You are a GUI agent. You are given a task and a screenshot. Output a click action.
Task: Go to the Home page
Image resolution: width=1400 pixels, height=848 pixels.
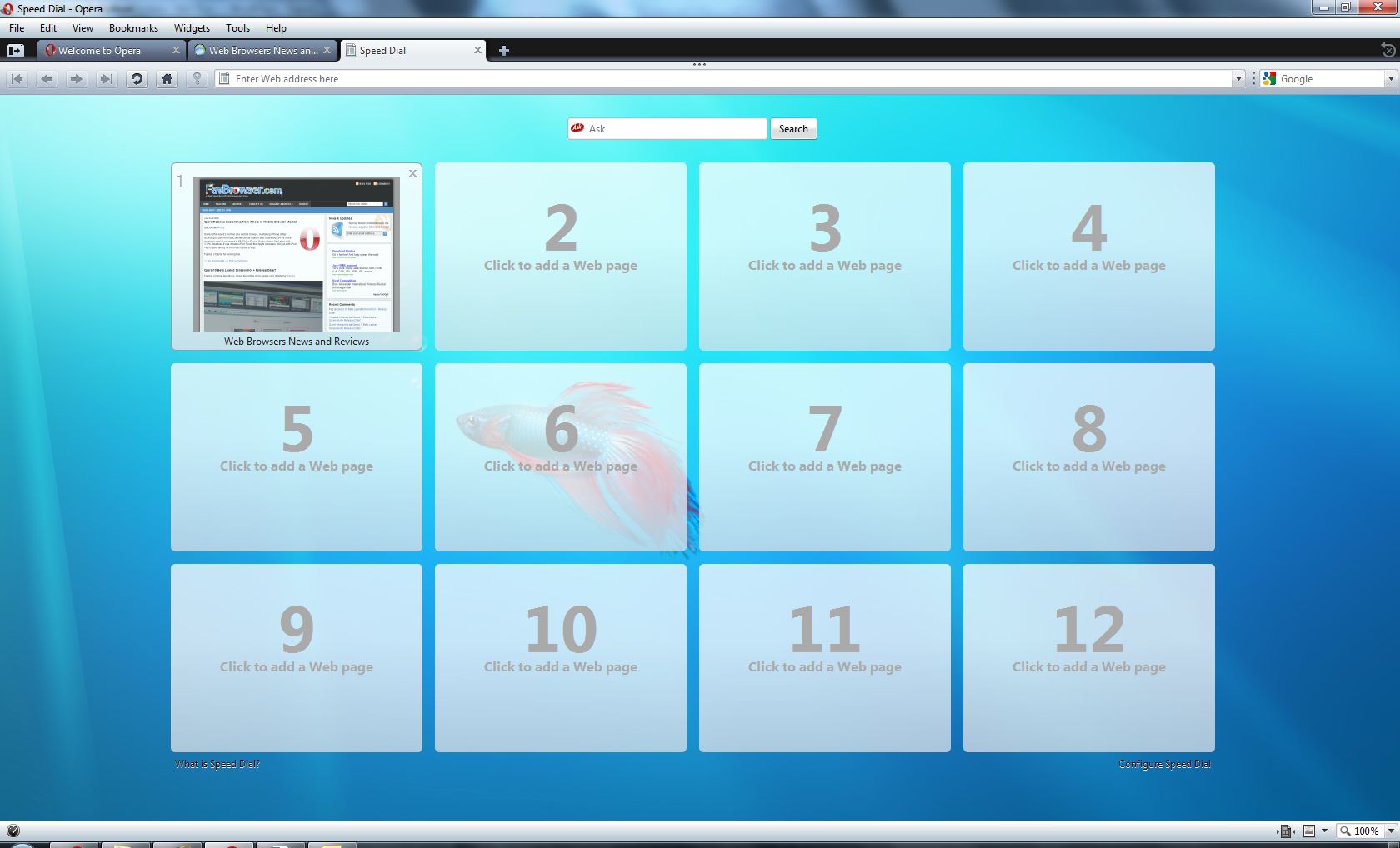point(167,79)
